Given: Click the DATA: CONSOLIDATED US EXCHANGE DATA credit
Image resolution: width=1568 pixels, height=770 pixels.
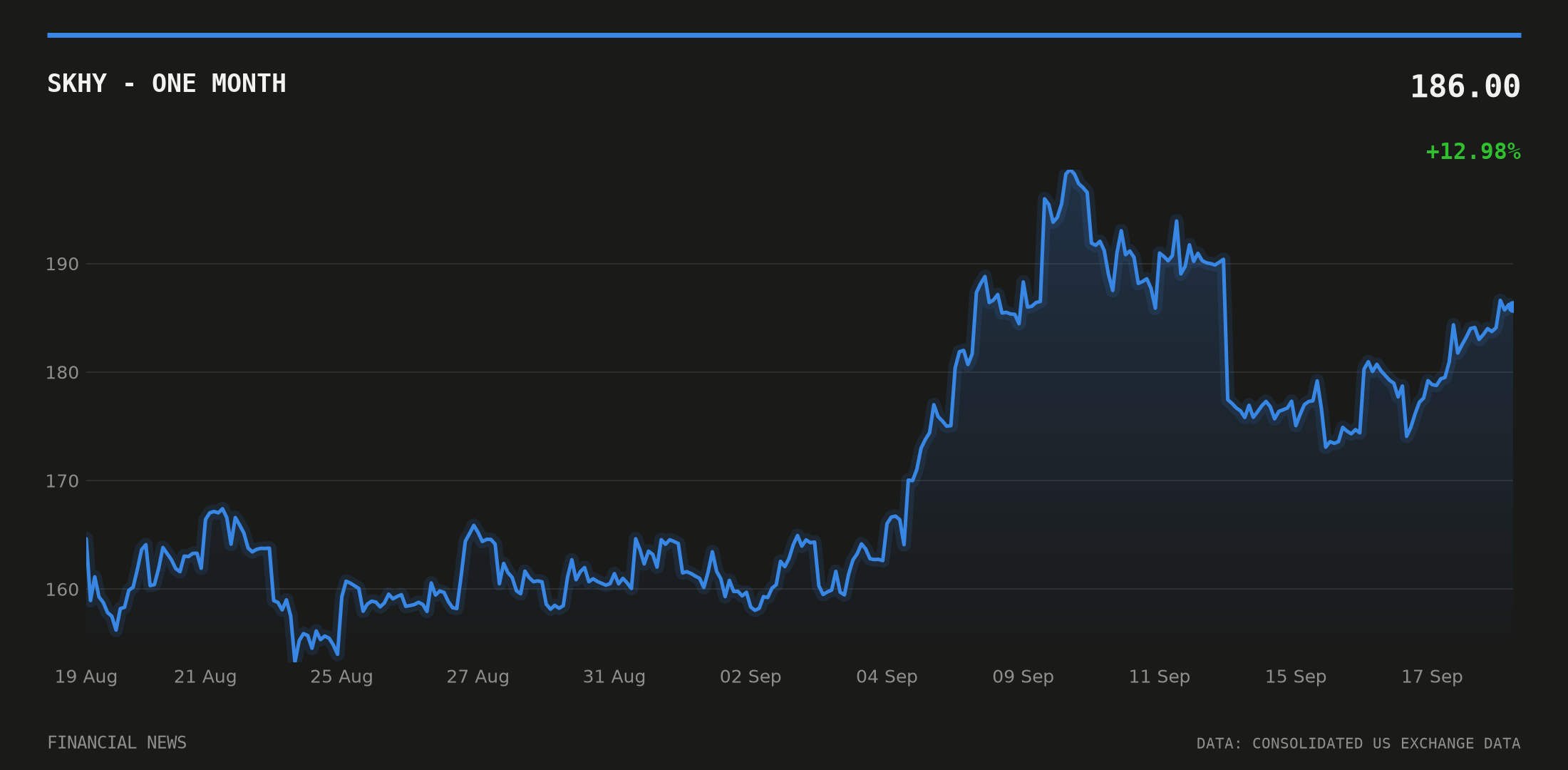Looking at the screenshot, I should coord(1358,744).
